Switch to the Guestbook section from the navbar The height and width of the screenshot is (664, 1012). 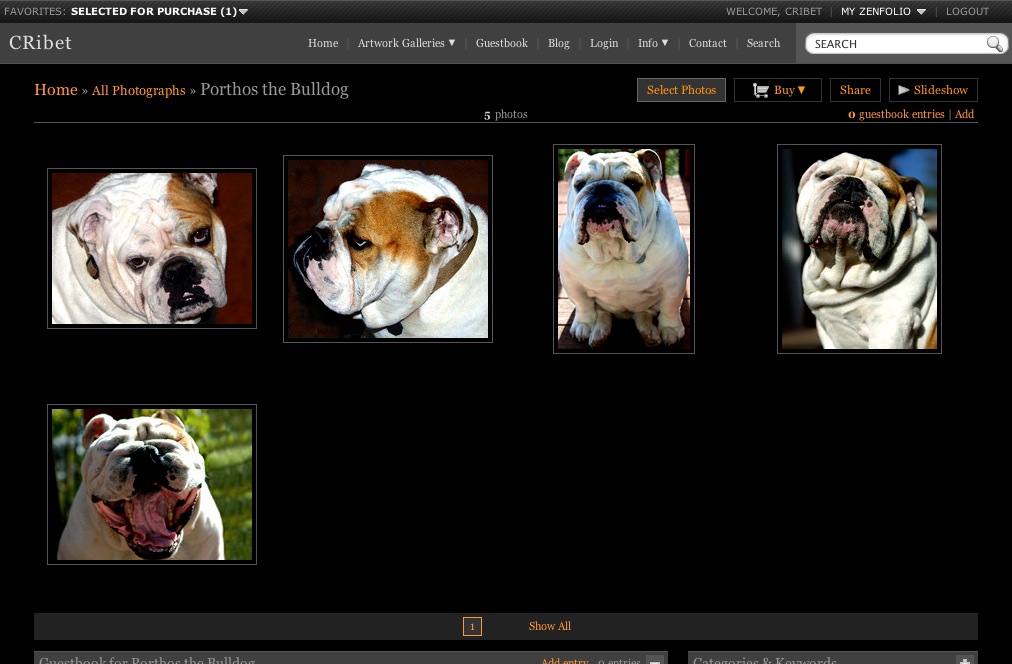(501, 43)
